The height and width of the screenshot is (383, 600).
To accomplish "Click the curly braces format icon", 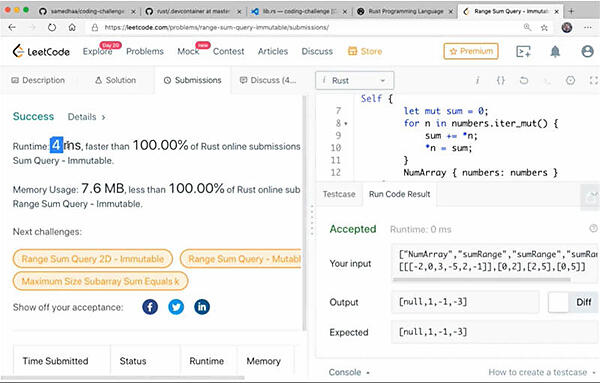I will (x=501, y=80).
